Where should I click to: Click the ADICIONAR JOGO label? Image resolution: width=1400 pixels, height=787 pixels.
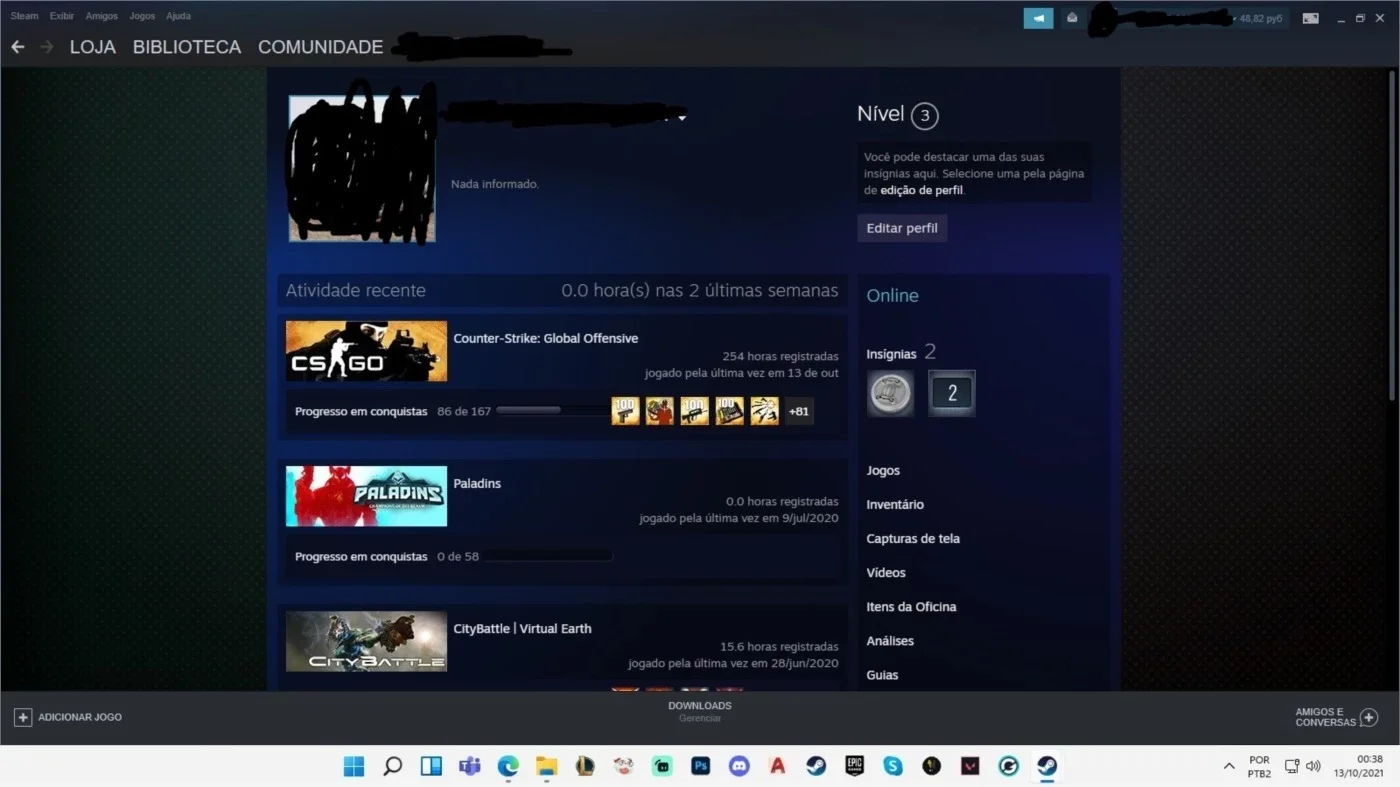click(x=80, y=717)
